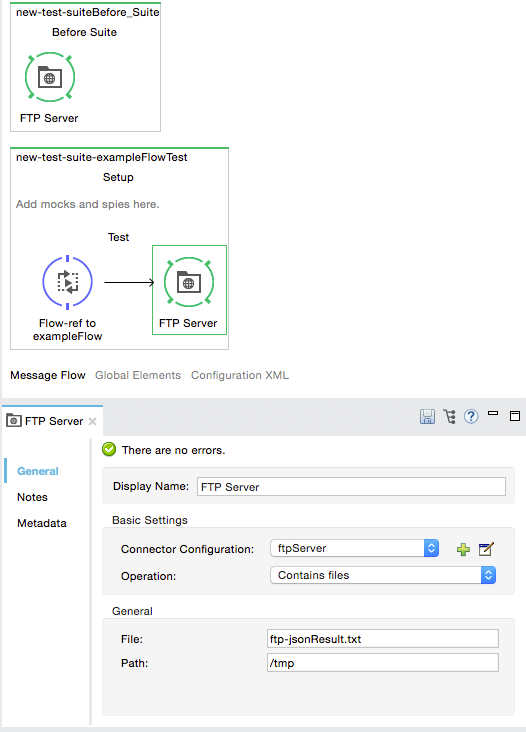
Task: Click the save icon in properties toolbar
Action: (427, 416)
